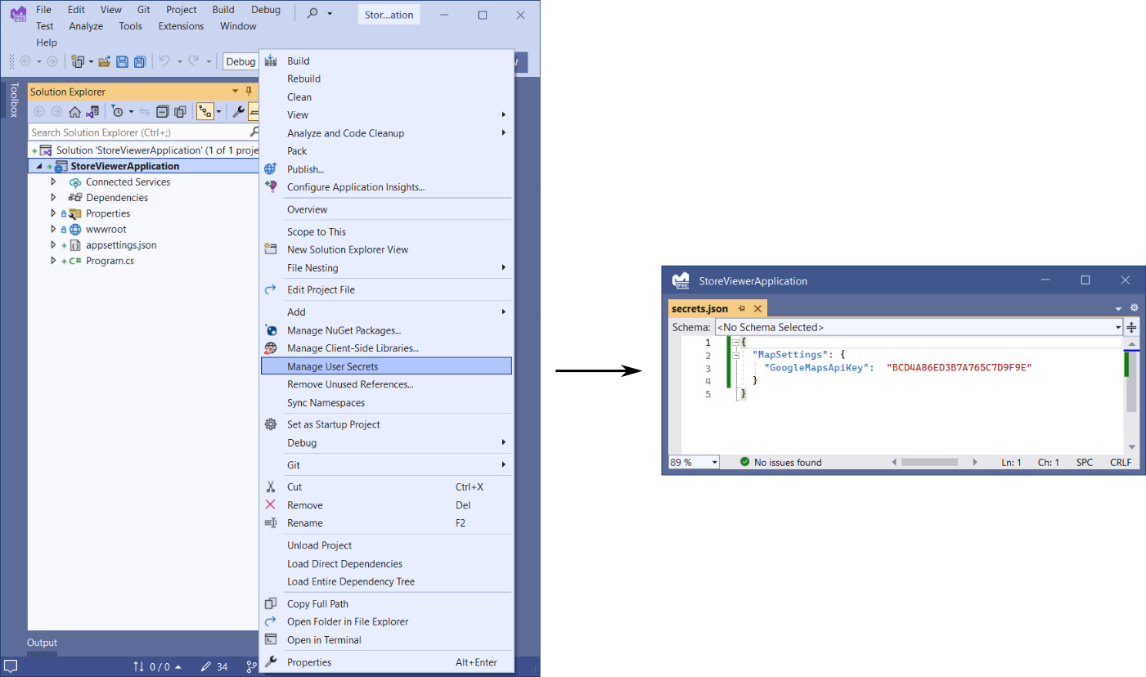Select appsettings.json in Solution Explorer

121,245
